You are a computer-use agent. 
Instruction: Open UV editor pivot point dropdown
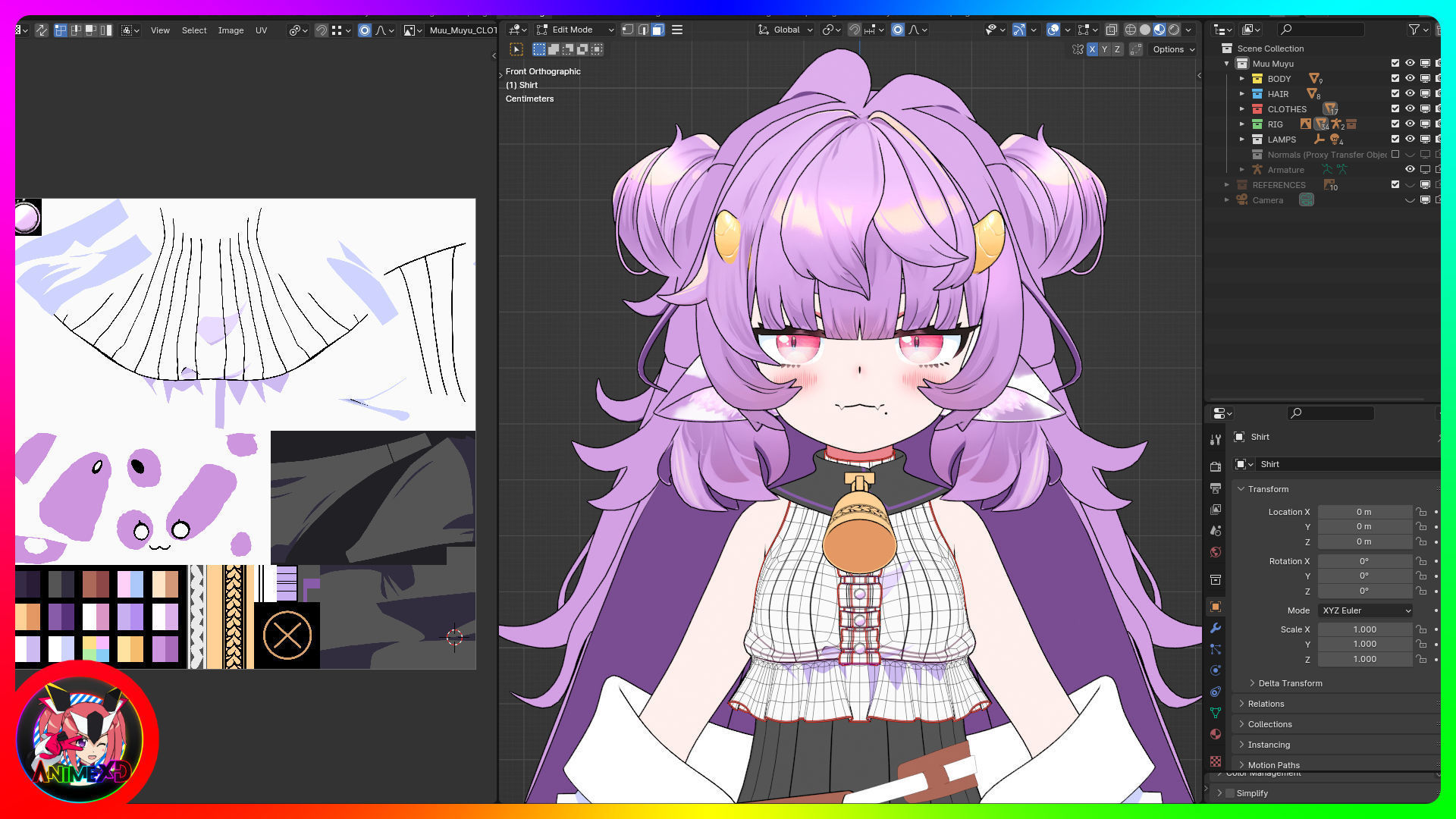click(x=298, y=30)
